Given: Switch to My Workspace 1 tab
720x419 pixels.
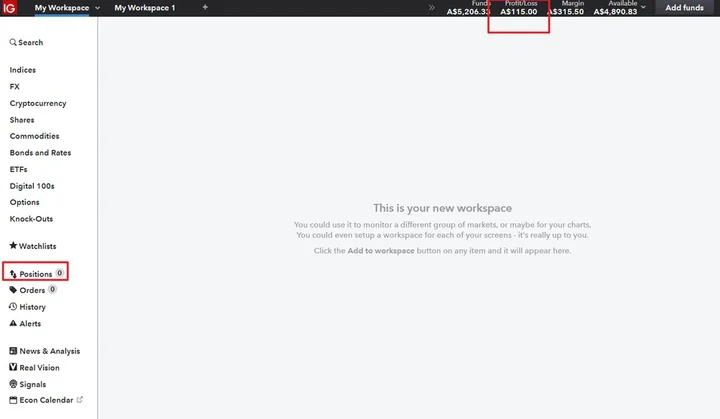Looking at the screenshot, I should [144, 8].
